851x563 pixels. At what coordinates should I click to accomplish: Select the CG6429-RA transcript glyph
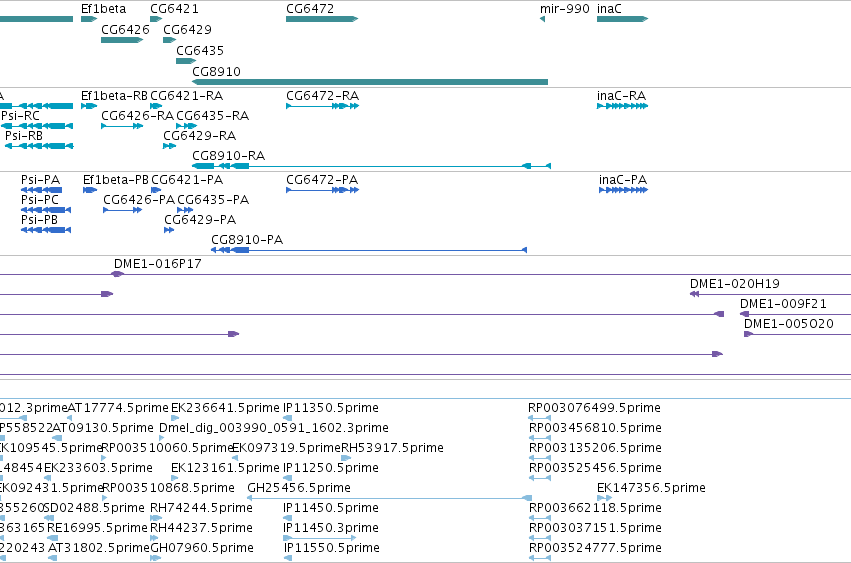click(x=170, y=146)
